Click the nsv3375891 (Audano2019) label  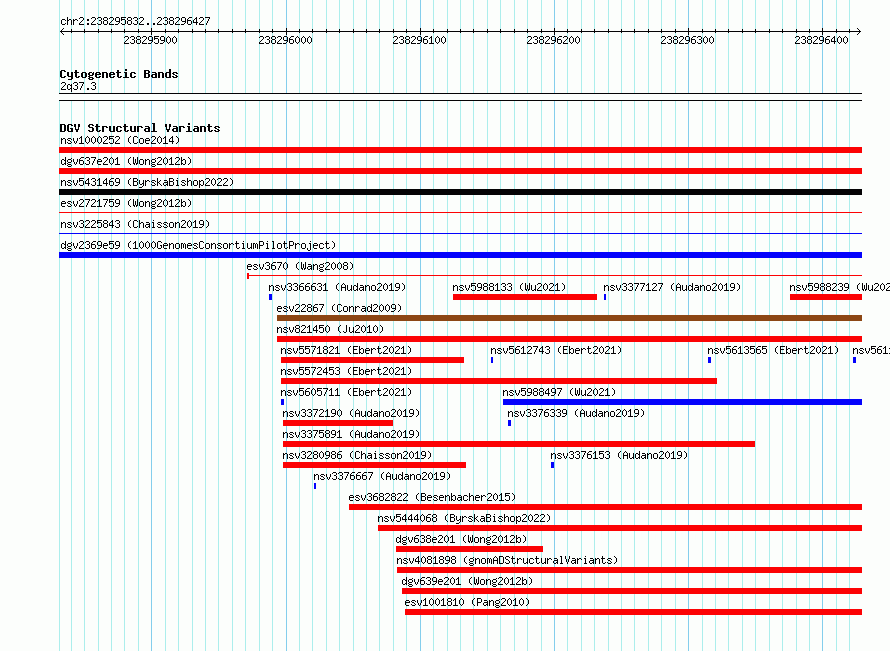[351, 434]
